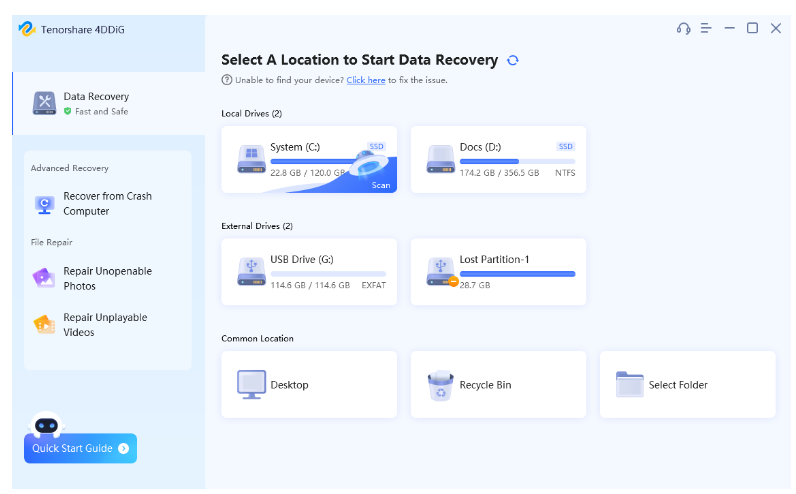Maximize the 4DDiG window

(x=752, y=28)
